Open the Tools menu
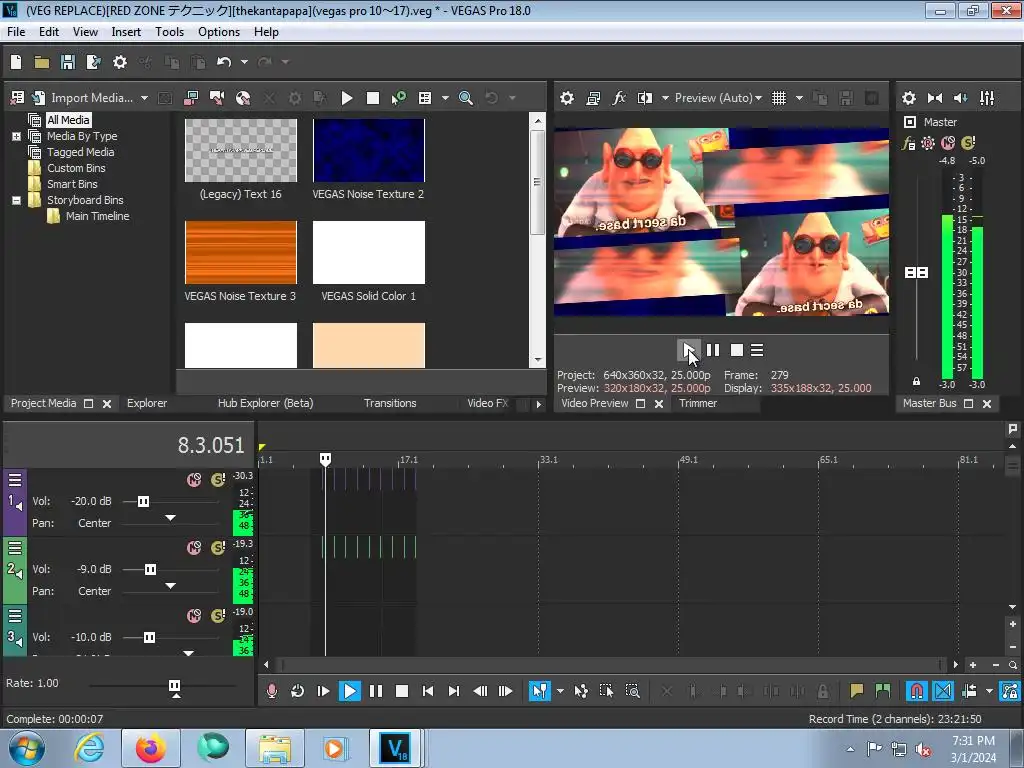 (x=169, y=32)
